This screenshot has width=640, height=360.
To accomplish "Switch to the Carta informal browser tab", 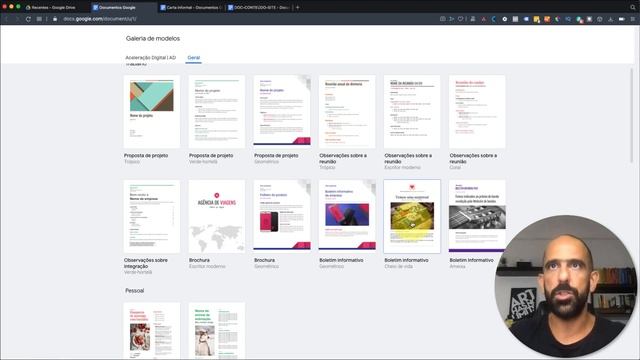I will pyautogui.click(x=191, y=7).
